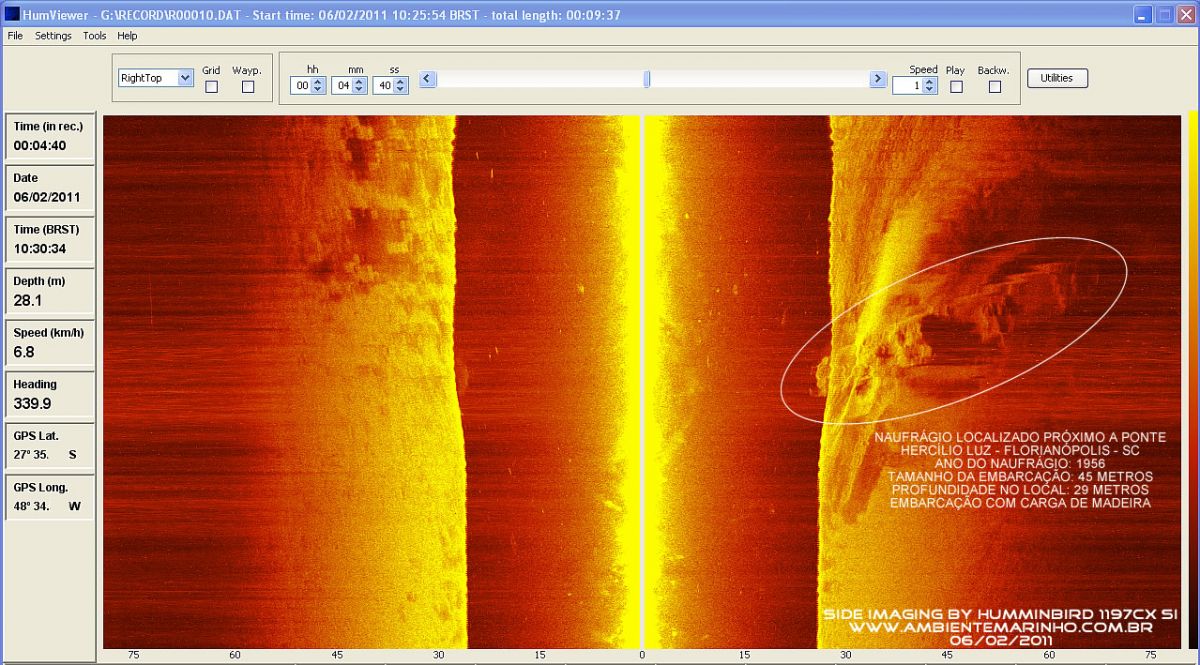
Task: Click the HumViewer title bar app icon
Action: point(12,15)
